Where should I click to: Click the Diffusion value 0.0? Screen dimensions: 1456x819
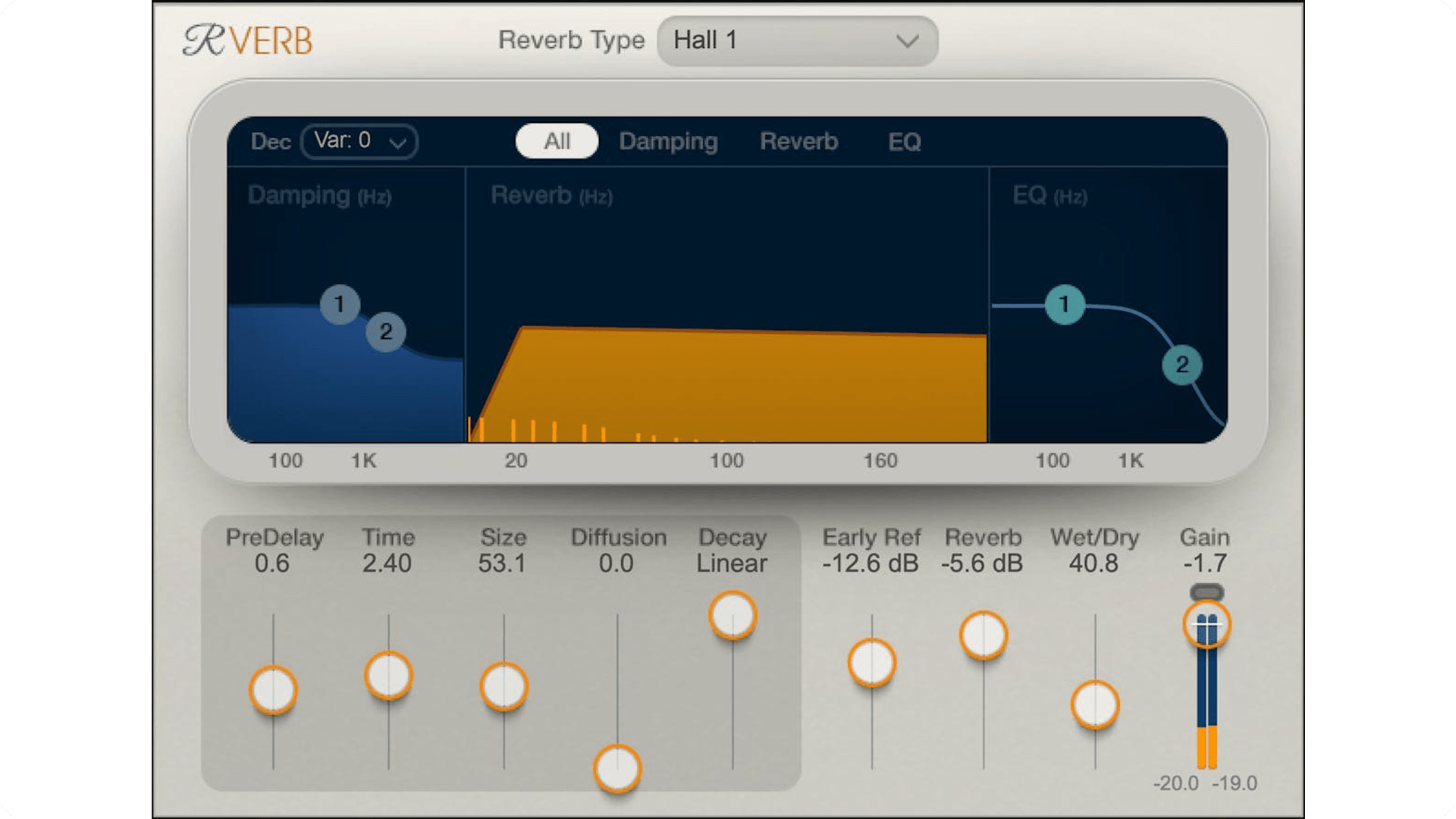[616, 563]
